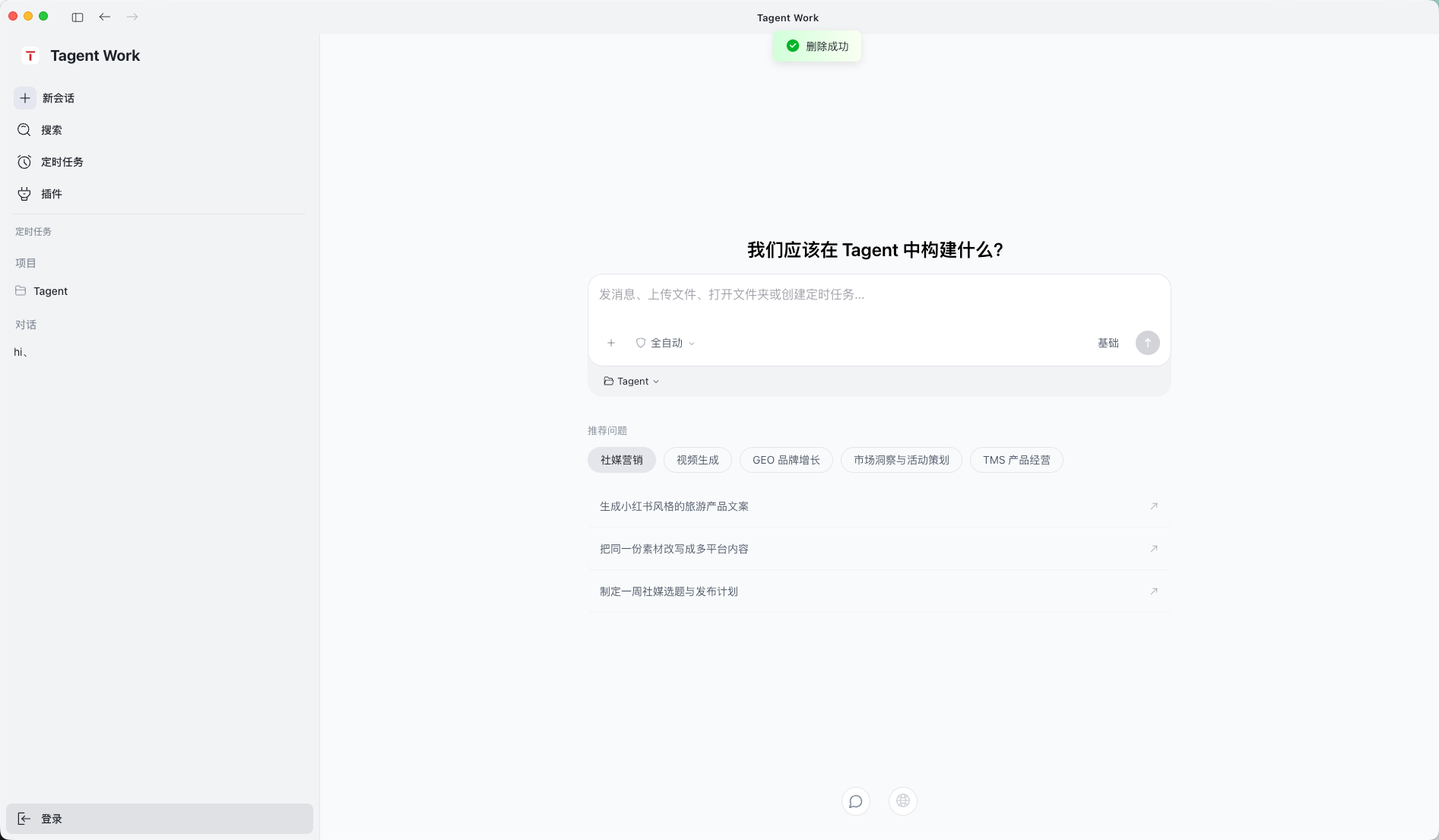Screen dimensions: 1439x840
Task: Choose suggestion 把同一份素材改写成多平台内容
Action: point(879,549)
